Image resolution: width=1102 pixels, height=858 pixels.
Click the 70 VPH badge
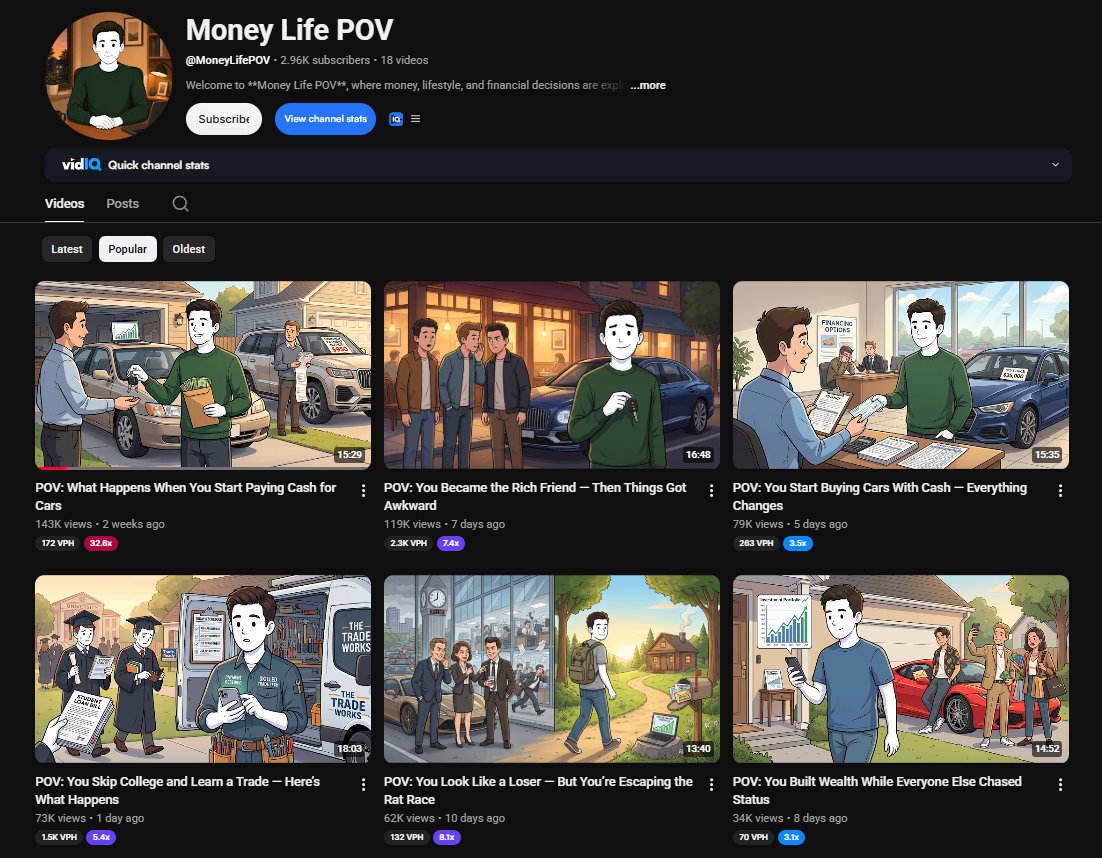[x=753, y=837]
